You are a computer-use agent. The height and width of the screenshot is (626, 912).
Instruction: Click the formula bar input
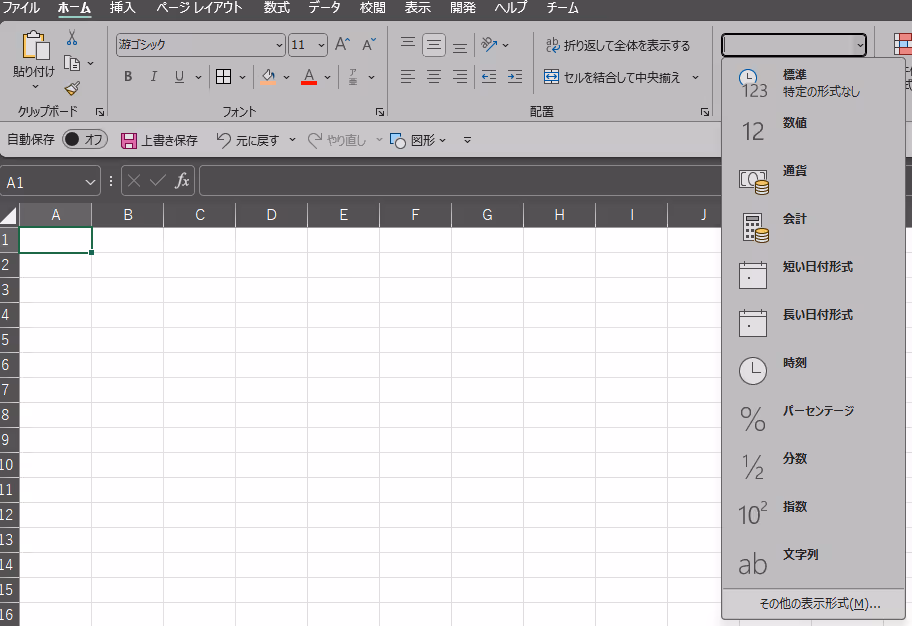pos(459,181)
